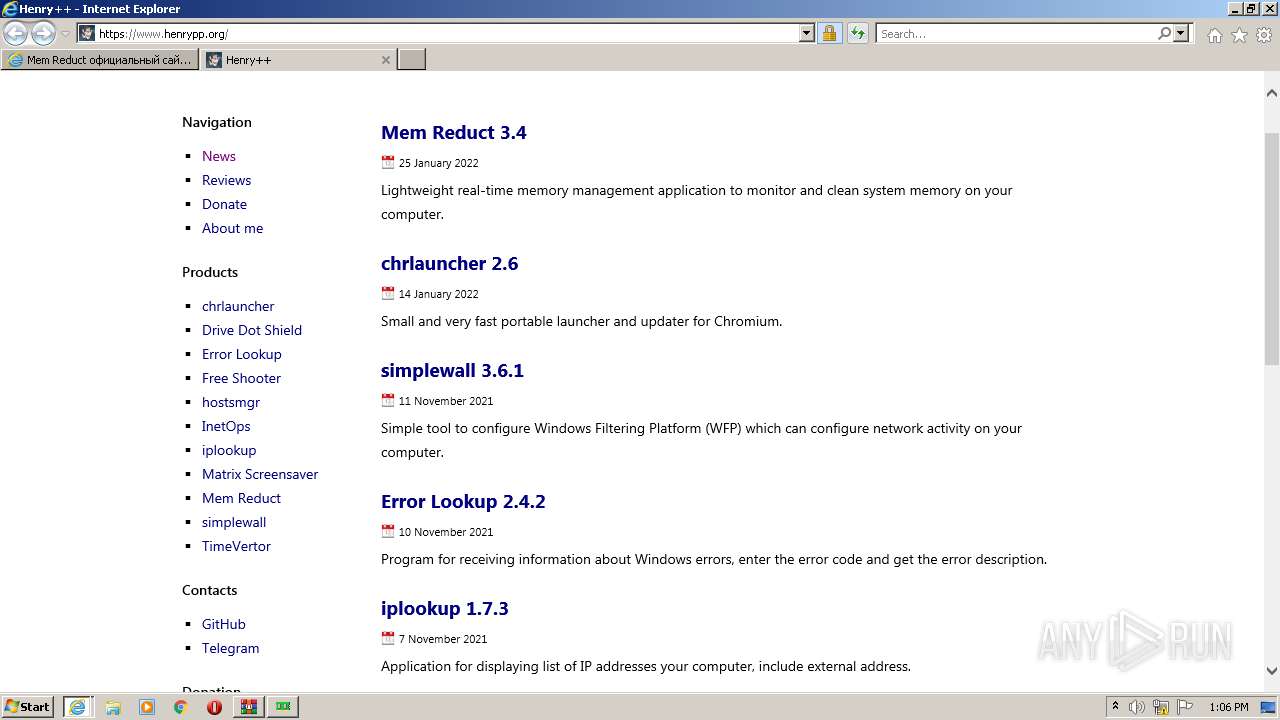
Task: Click calendar icon beside 25 January 2022
Action: (x=388, y=162)
